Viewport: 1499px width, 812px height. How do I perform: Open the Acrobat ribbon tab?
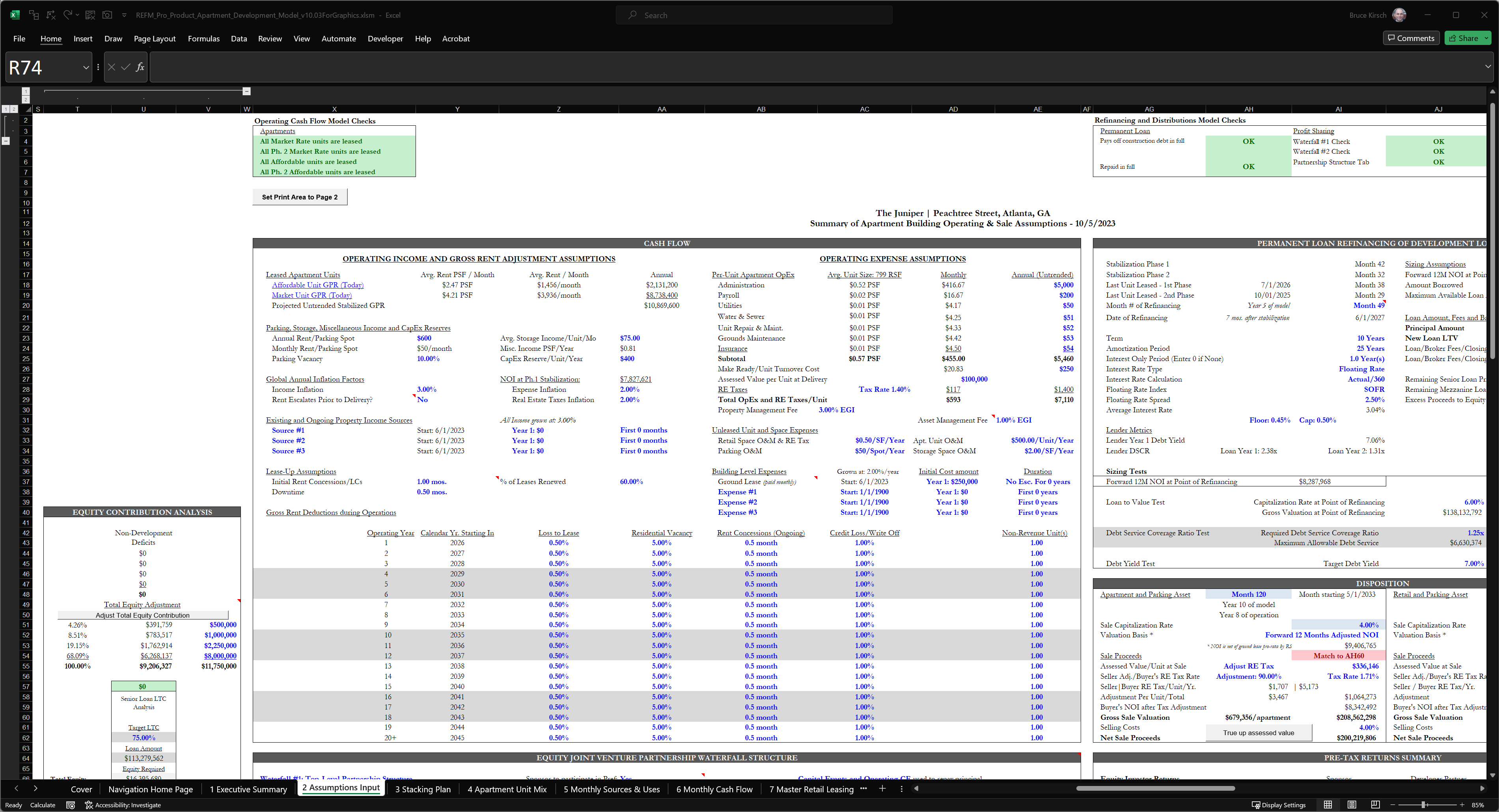(x=456, y=38)
